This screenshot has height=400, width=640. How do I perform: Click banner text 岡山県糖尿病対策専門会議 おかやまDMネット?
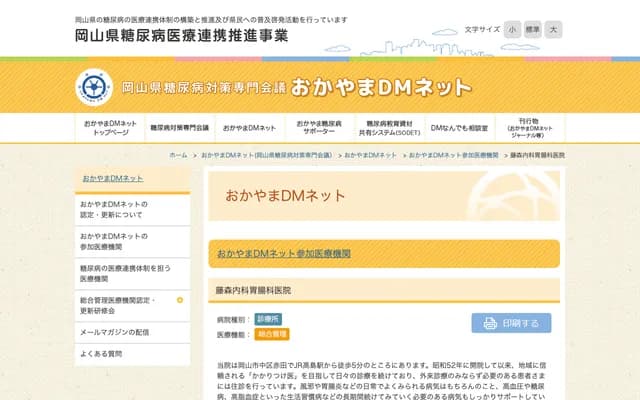pos(297,87)
